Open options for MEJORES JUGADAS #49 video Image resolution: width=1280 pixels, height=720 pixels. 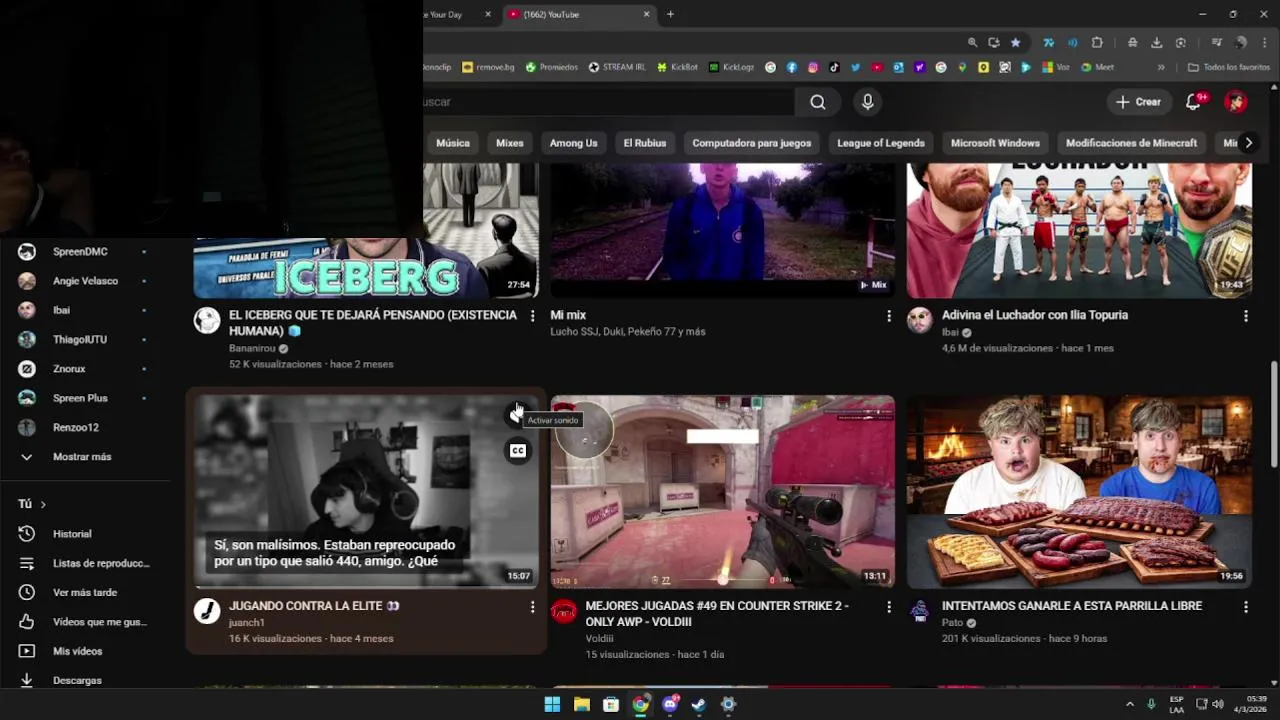(888, 607)
